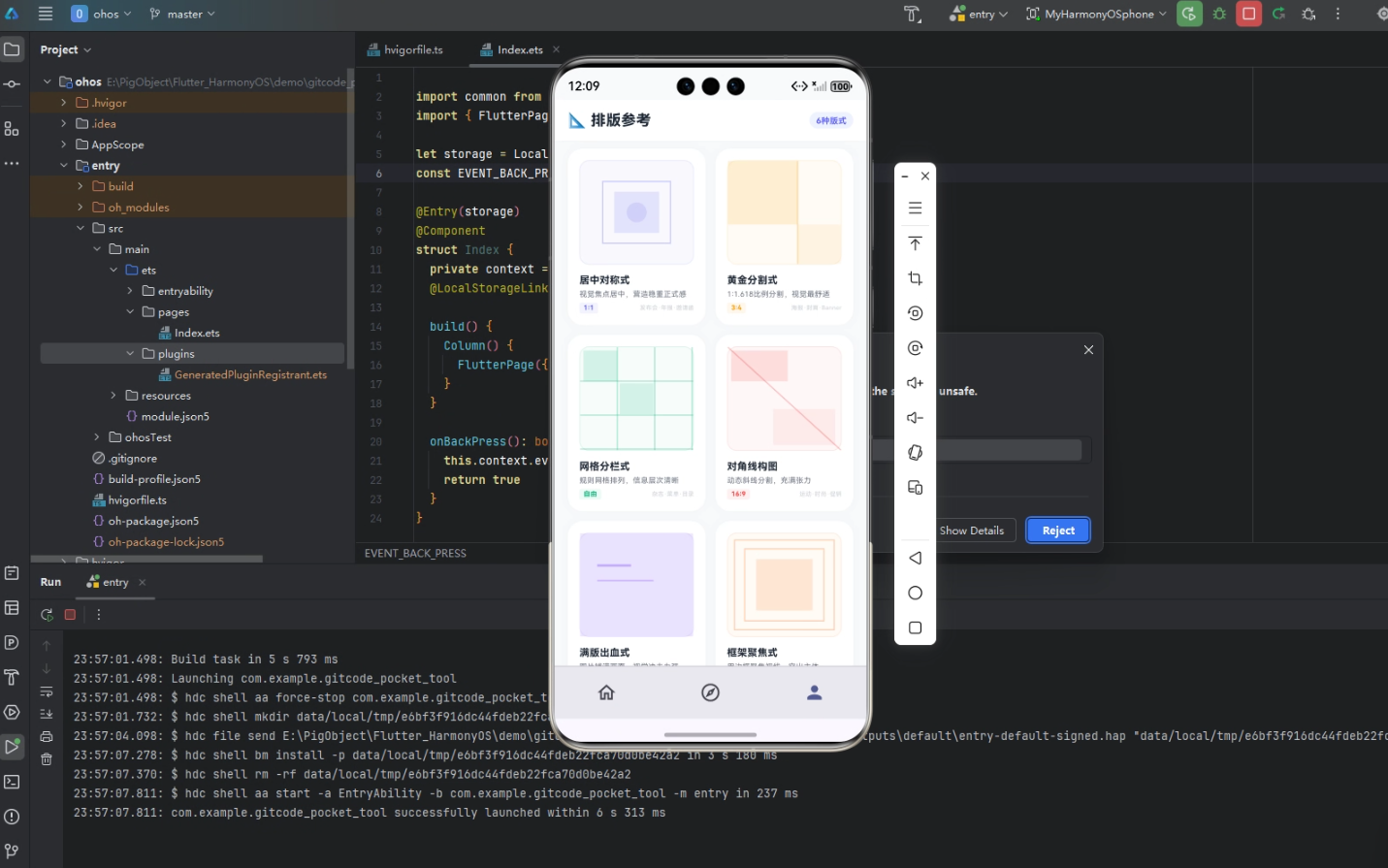Stop process from the Run panel toolbar

pyautogui.click(x=70, y=614)
